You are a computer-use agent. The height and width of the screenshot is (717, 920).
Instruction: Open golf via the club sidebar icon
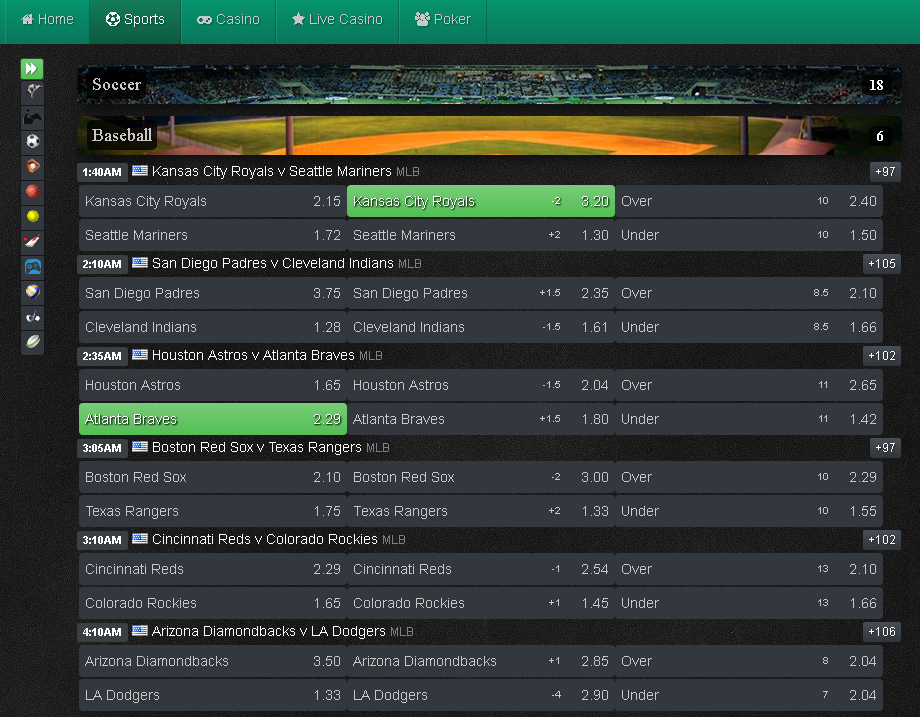tap(32, 317)
